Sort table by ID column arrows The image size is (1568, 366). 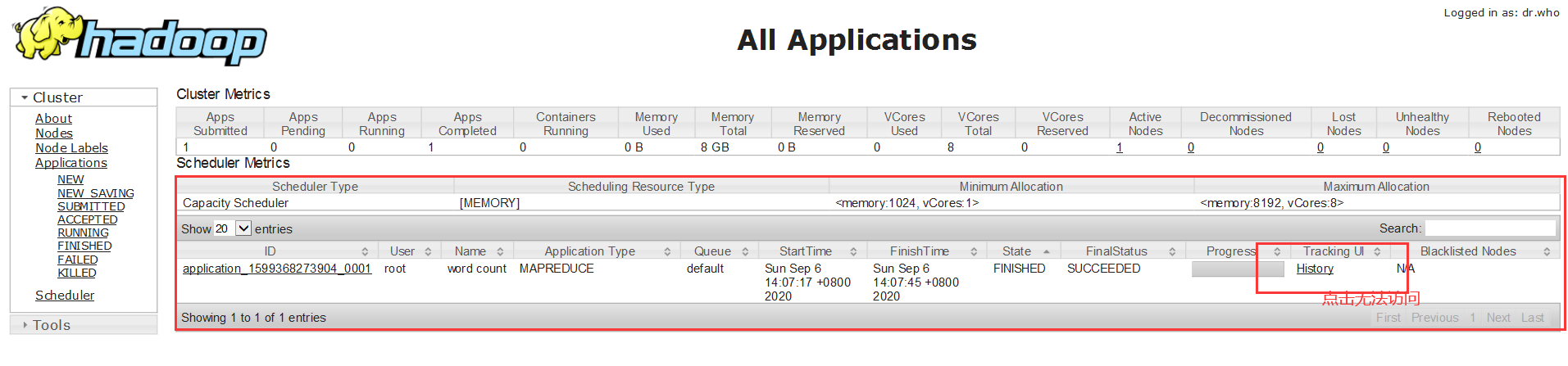coord(365,252)
